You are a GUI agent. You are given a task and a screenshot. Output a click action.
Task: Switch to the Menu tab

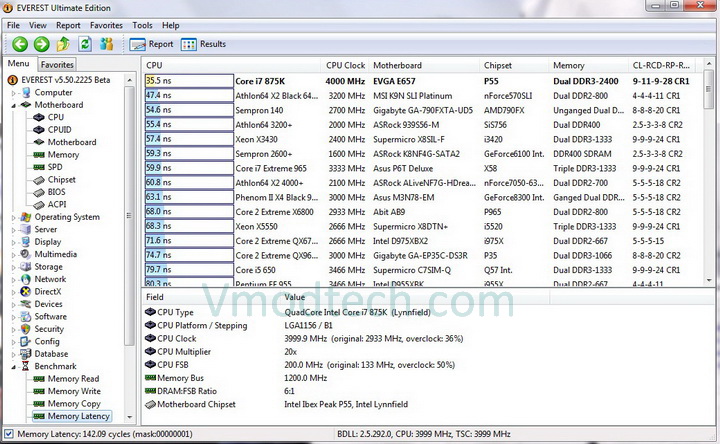pos(18,64)
